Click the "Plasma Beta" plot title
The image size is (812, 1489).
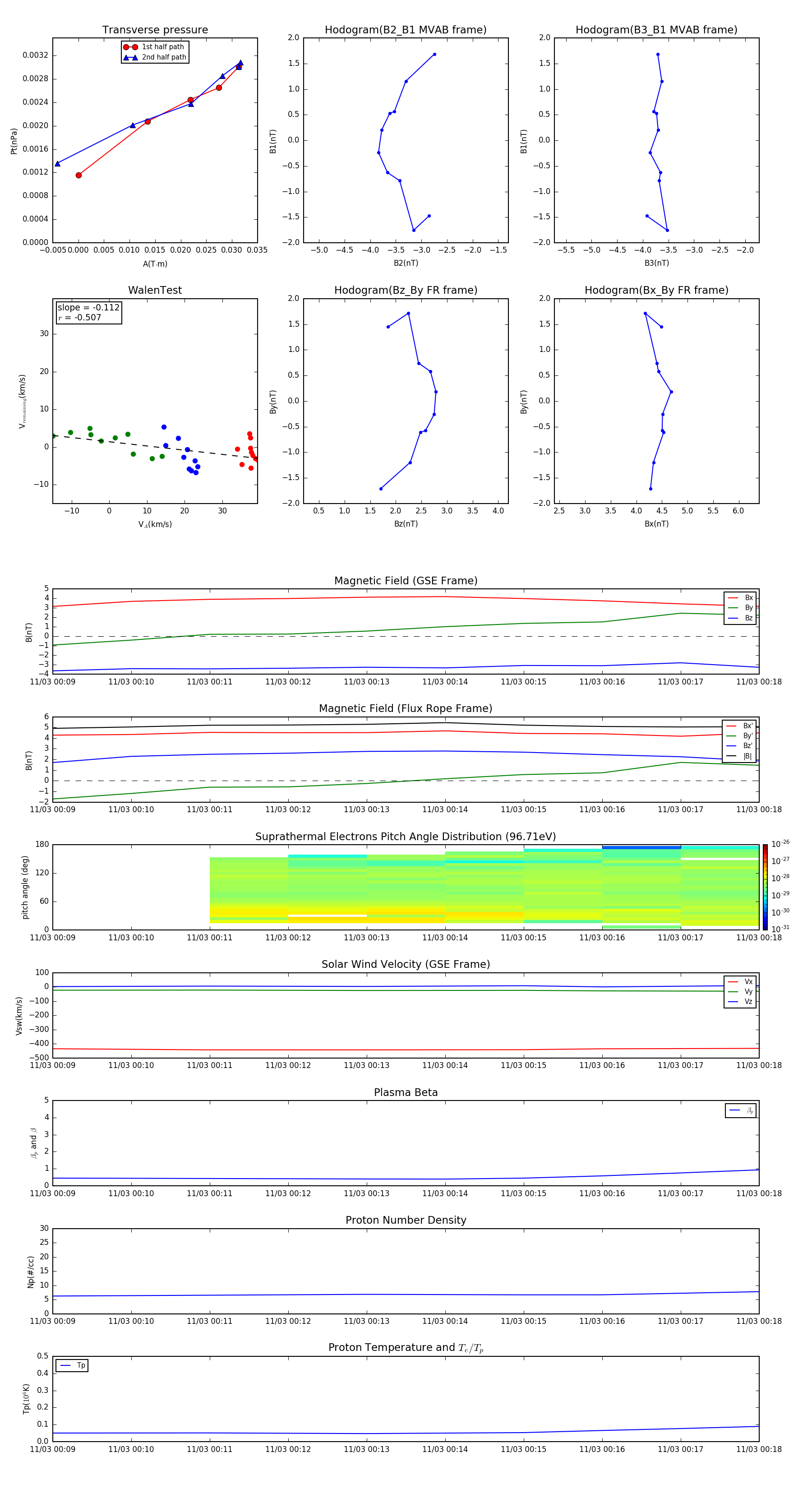pos(406,1092)
